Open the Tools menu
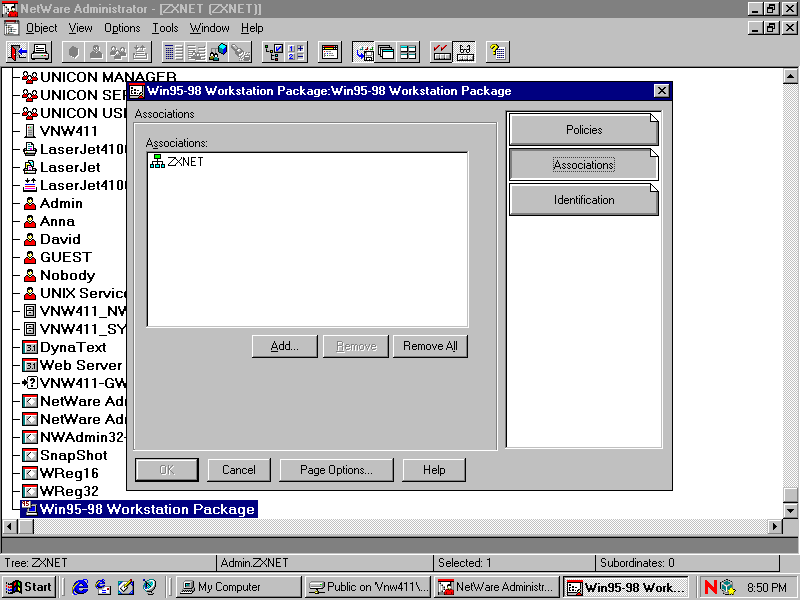Image resolution: width=800 pixels, height=600 pixels. pyautogui.click(x=165, y=28)
